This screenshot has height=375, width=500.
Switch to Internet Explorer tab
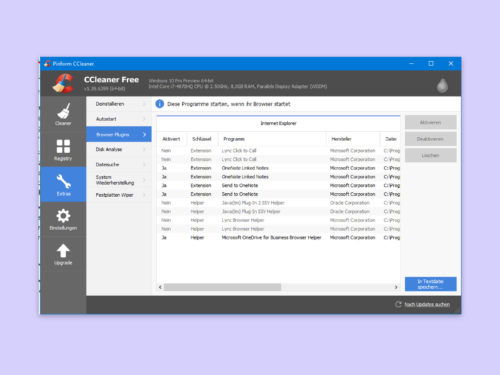coord(278,123)
